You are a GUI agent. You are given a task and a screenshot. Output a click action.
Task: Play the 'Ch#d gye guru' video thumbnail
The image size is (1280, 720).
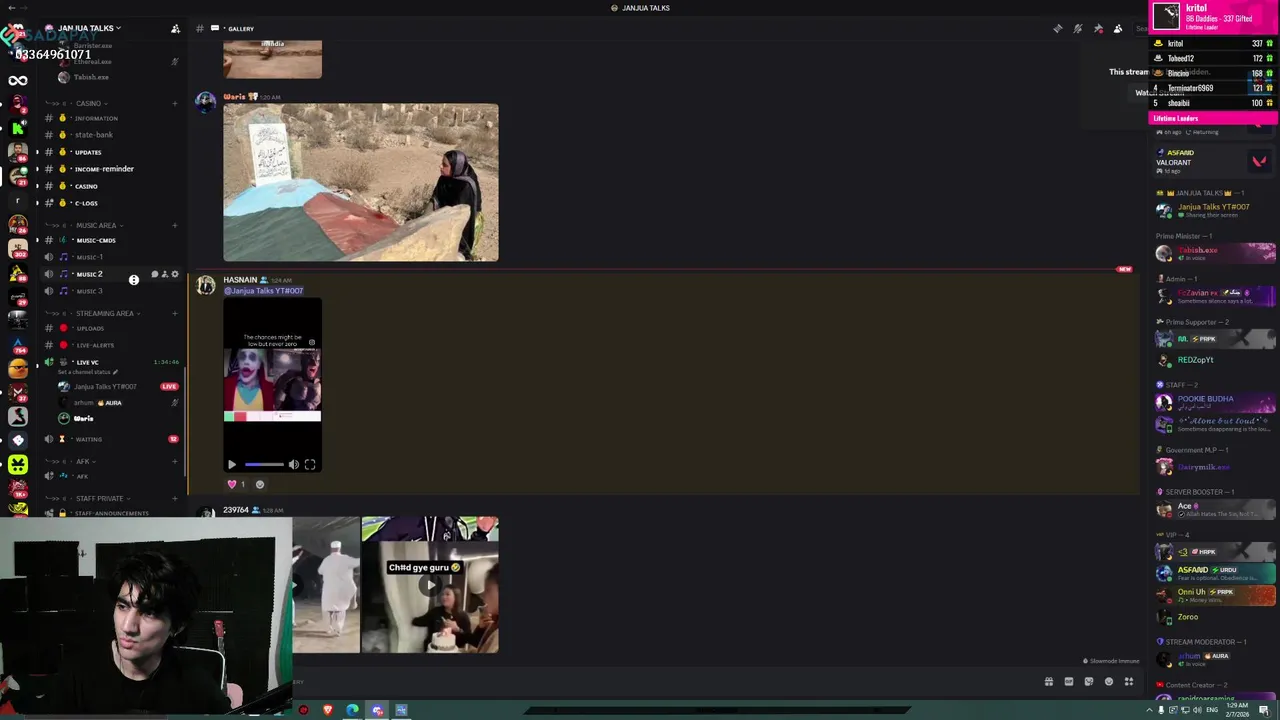point(430,585)
